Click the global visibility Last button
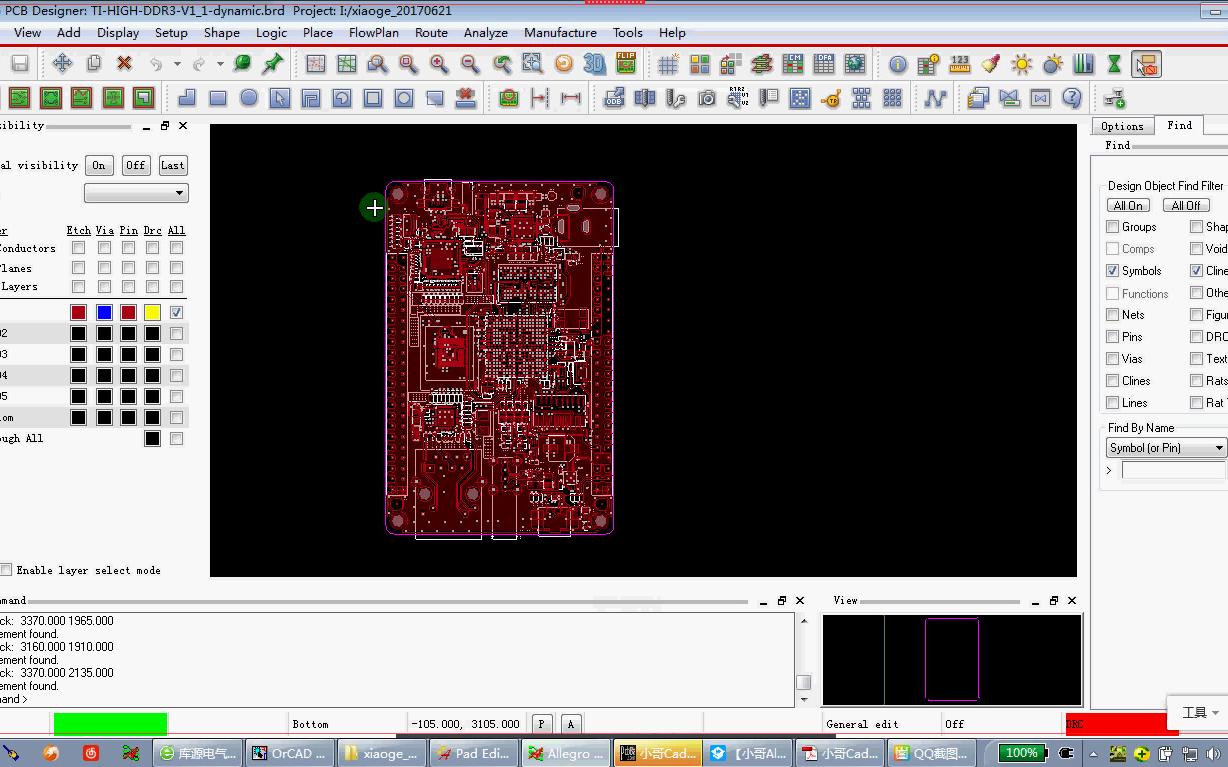 [173, 166]
